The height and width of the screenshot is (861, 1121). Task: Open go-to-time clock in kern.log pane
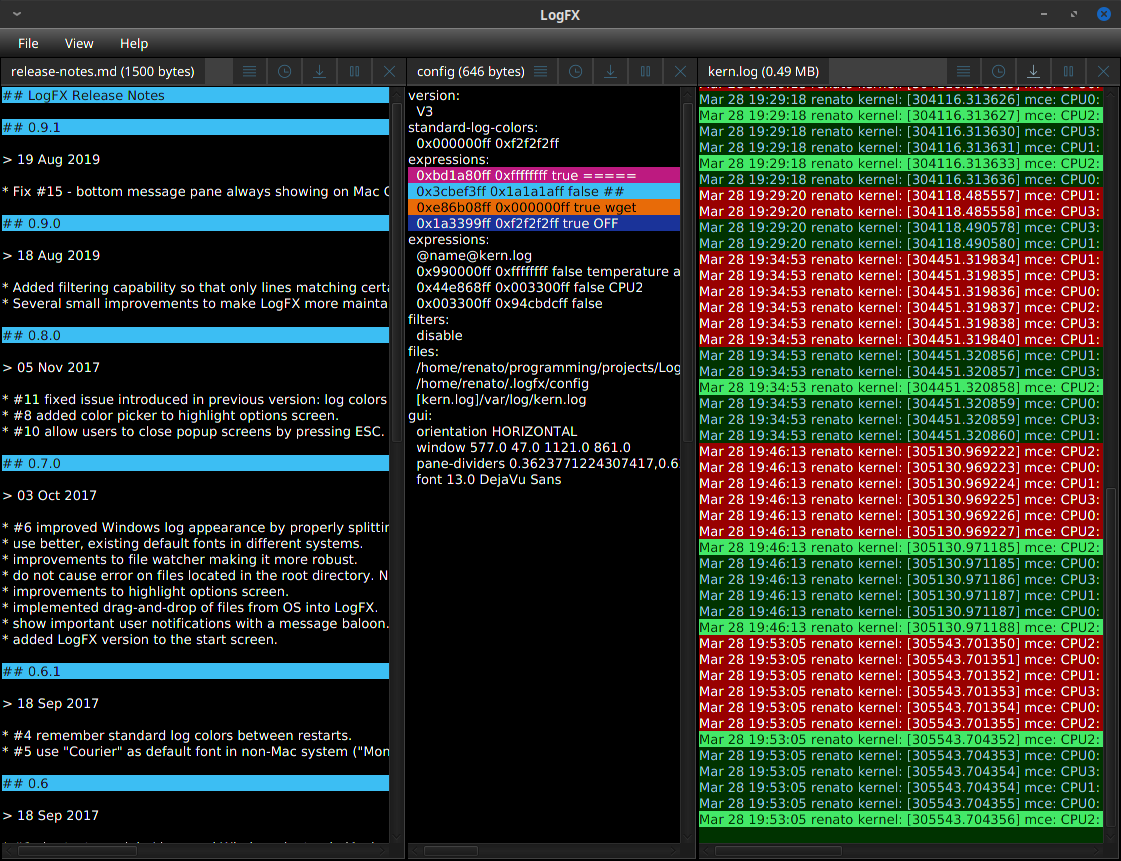(x=999, y=72)
